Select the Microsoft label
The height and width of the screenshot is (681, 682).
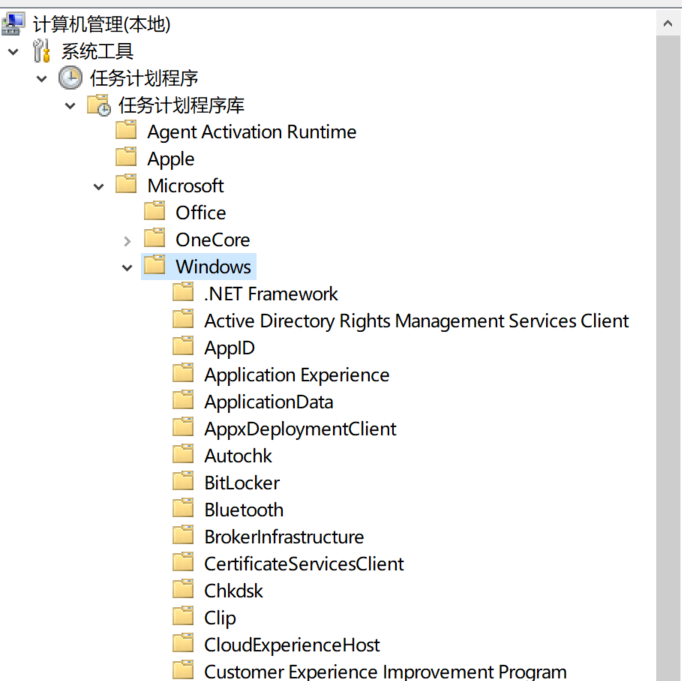186,186
